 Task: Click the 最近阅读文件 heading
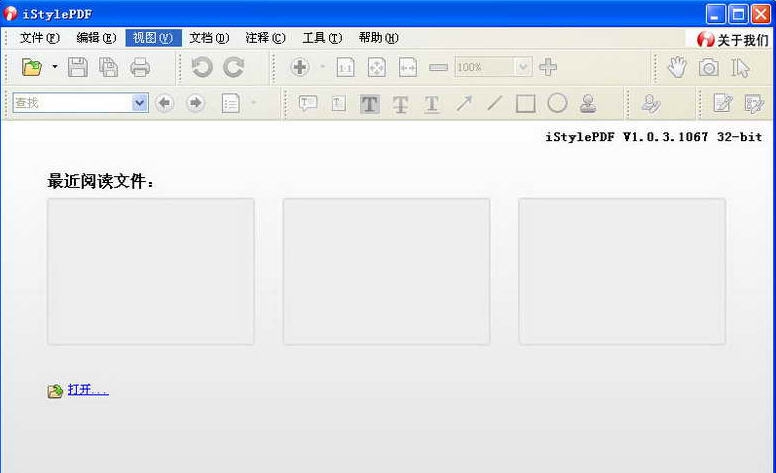[100, 181]
